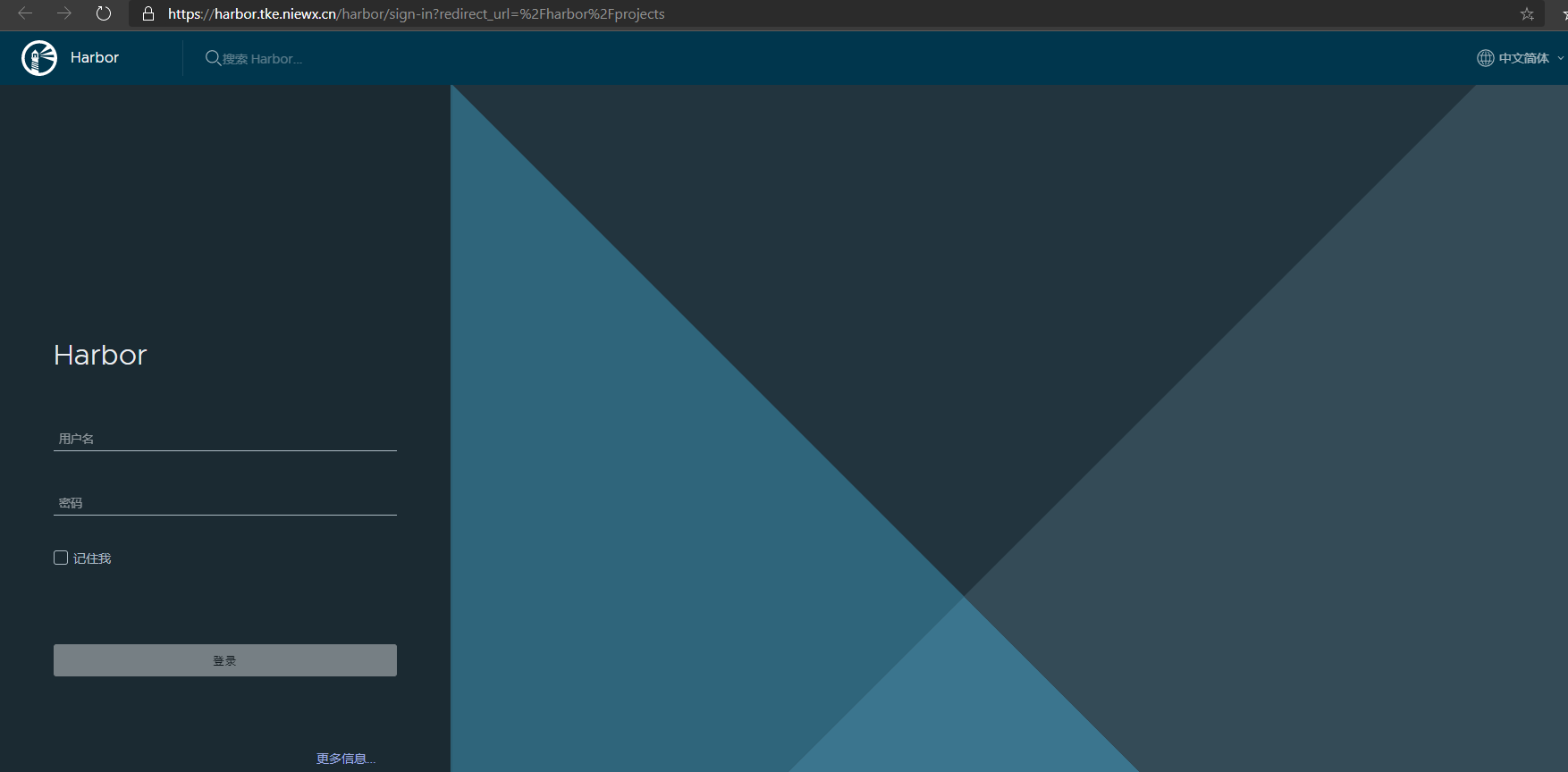Screen dimensions: 1568x772
Task: Click the padlock site security icon
Action: 148,13
